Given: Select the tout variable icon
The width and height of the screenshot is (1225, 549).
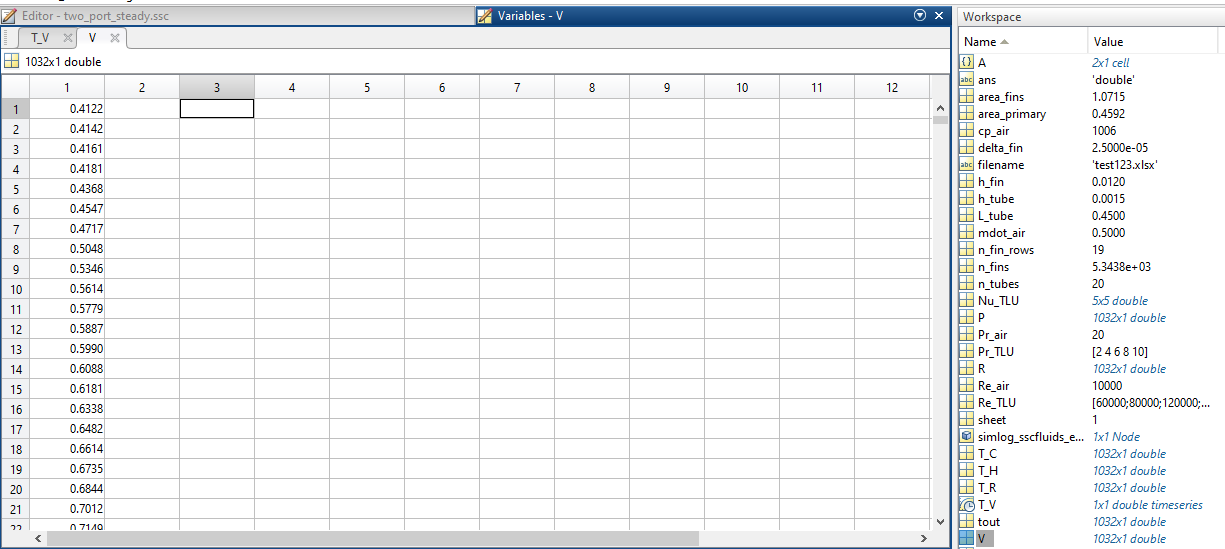Looking at the screenshot, I should pyautogui.click(x=966, y=521).
